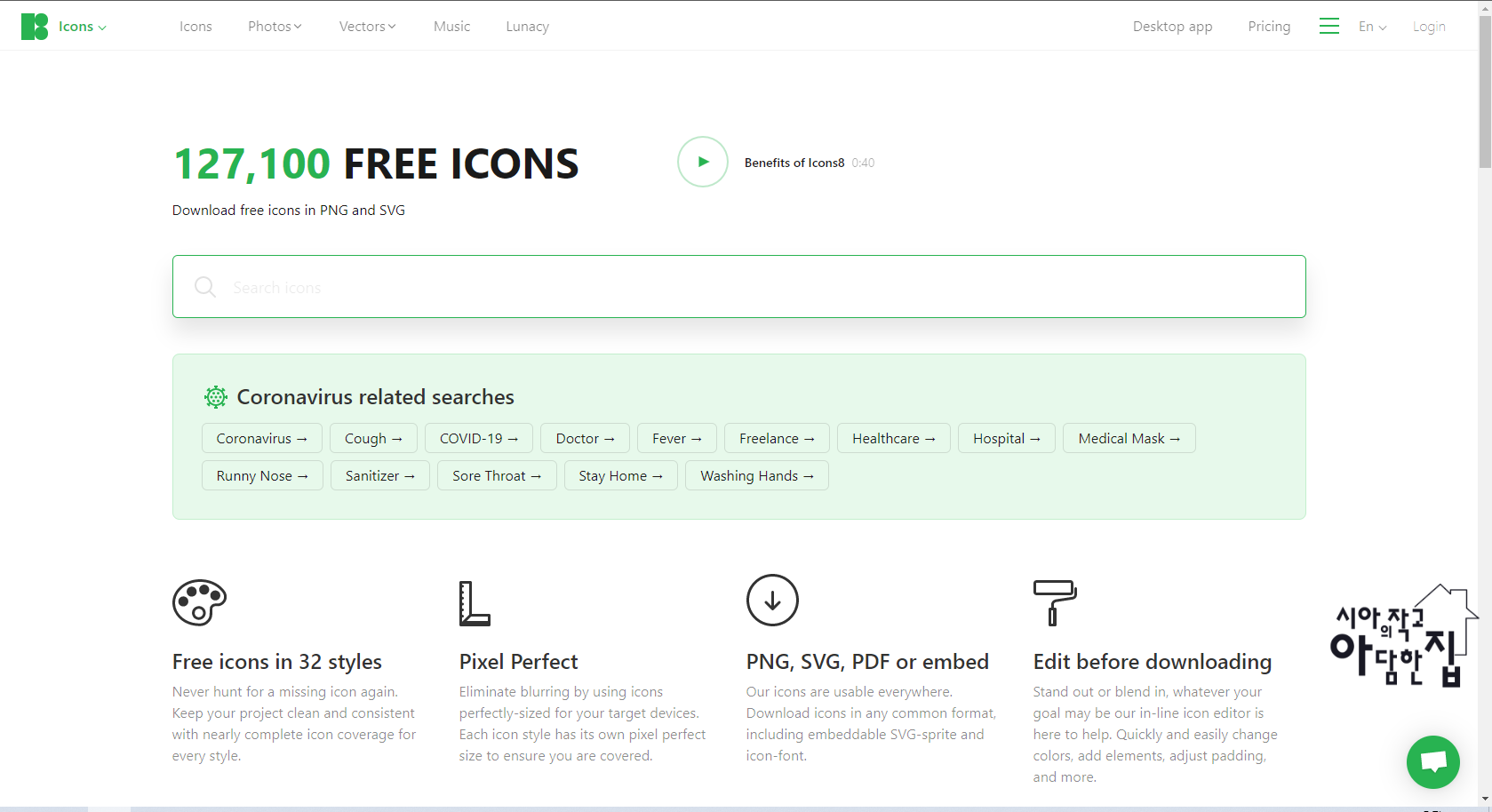This screenshot has height=812, width=1492.
Task: Select the Runny Nose search tag
Action: point(261,476)
